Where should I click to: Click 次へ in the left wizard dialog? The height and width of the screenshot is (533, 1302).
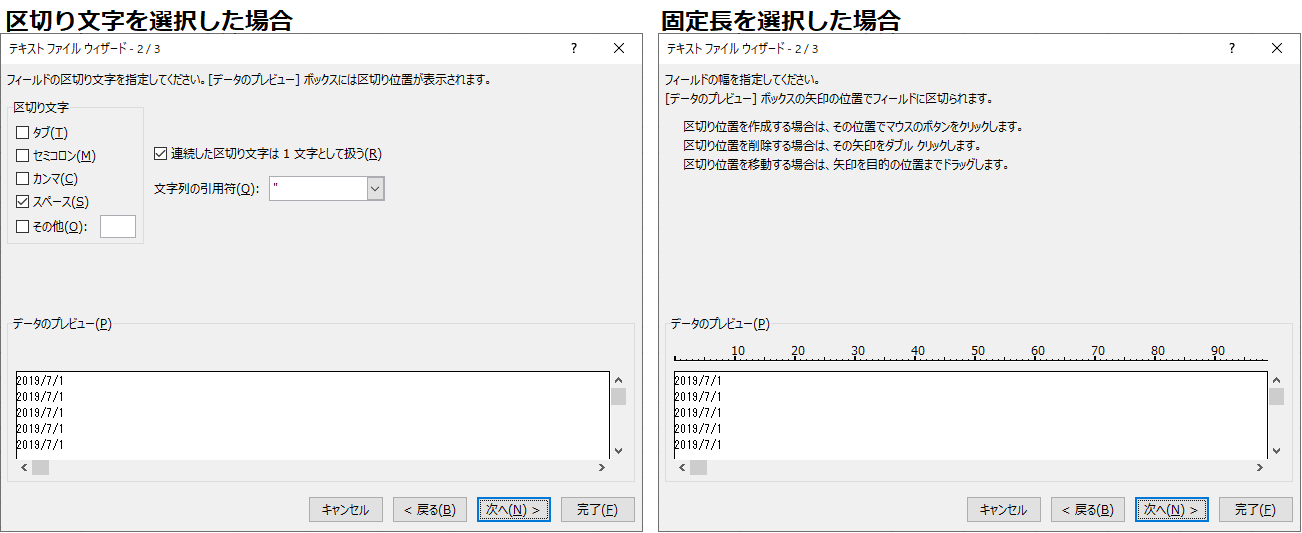[x=513, y=510]
